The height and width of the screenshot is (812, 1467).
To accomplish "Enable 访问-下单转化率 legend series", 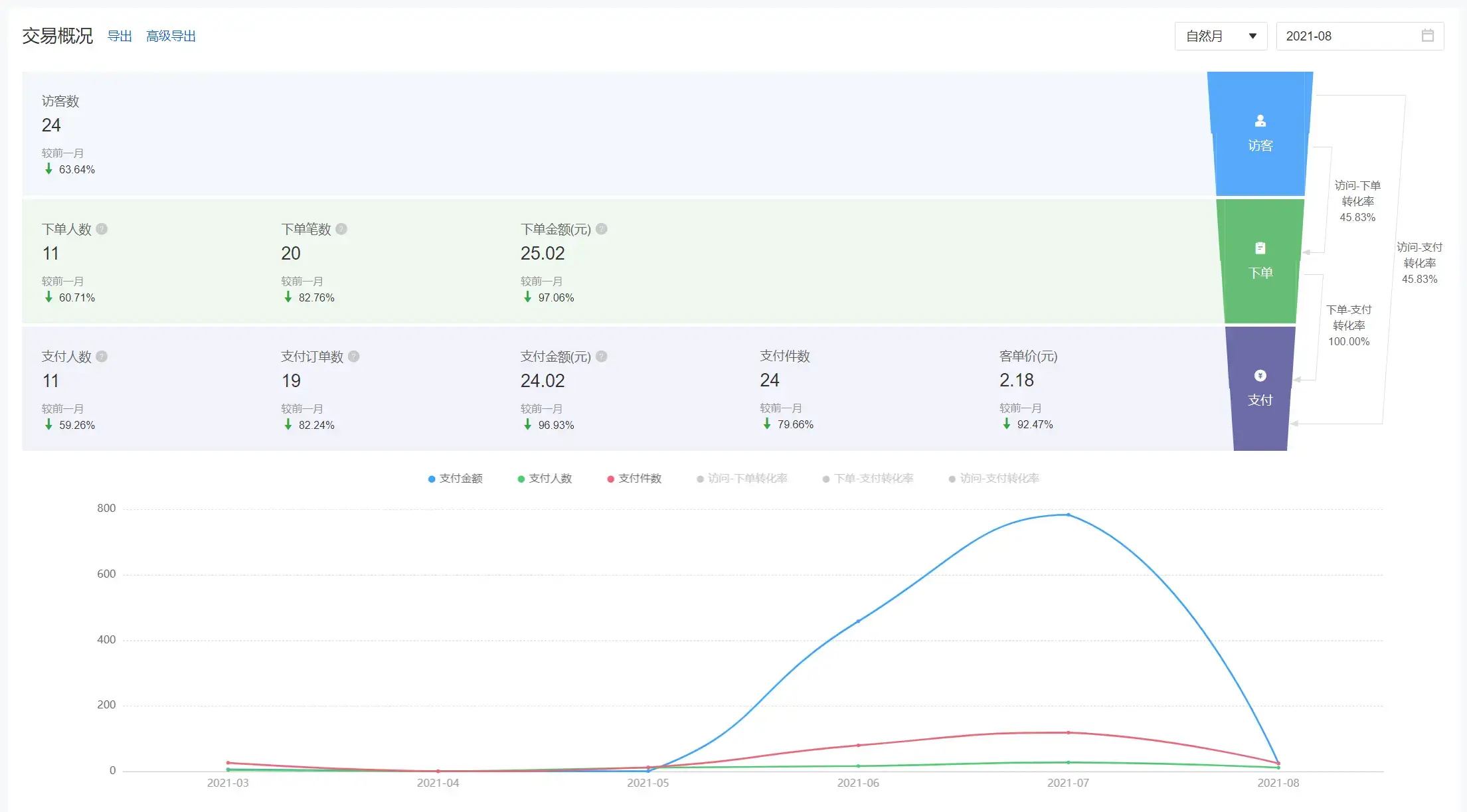I will [x=742, y=479].
